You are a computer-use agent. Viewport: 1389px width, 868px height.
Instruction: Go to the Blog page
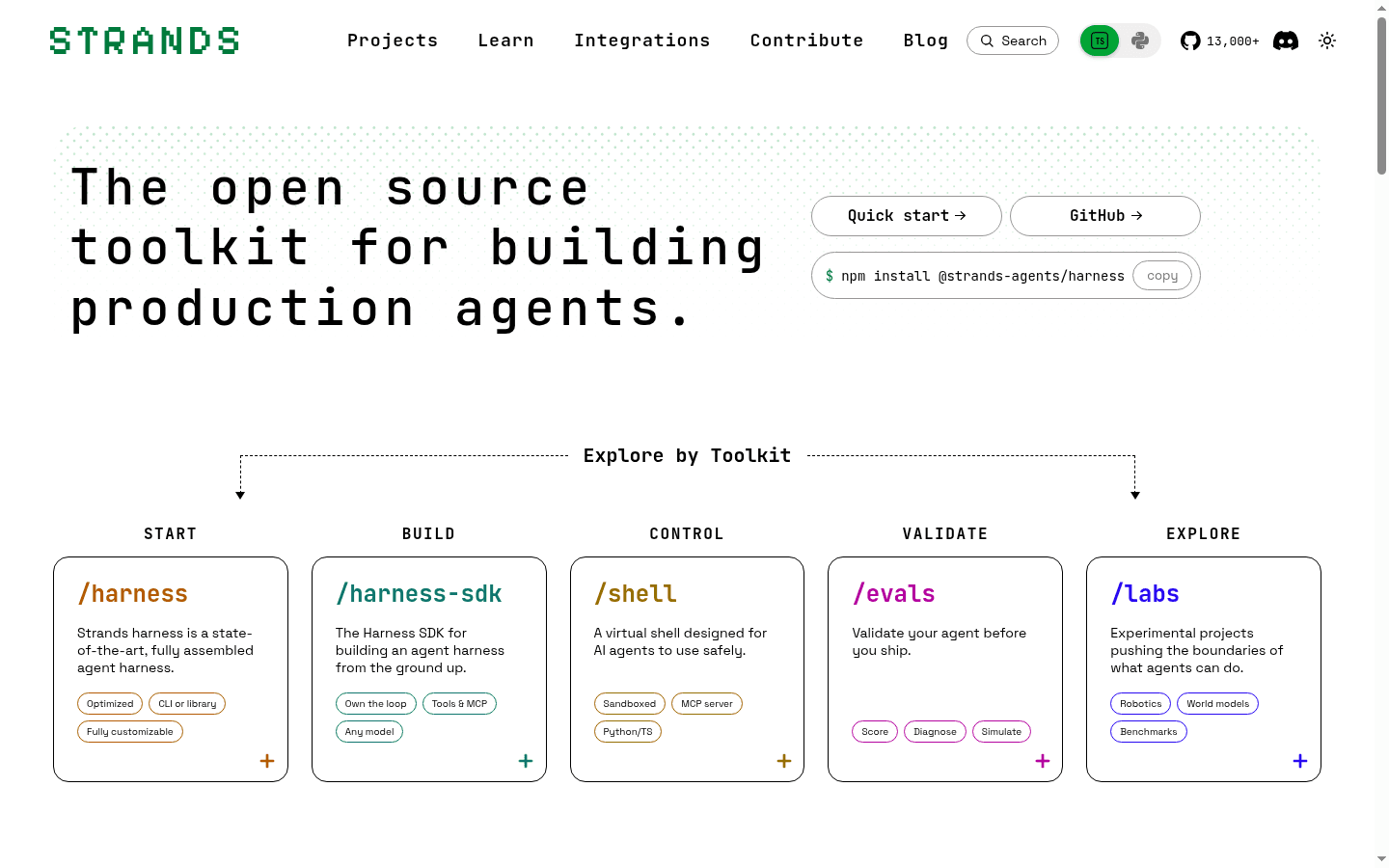pyautogui.click(x=926, y=41)
